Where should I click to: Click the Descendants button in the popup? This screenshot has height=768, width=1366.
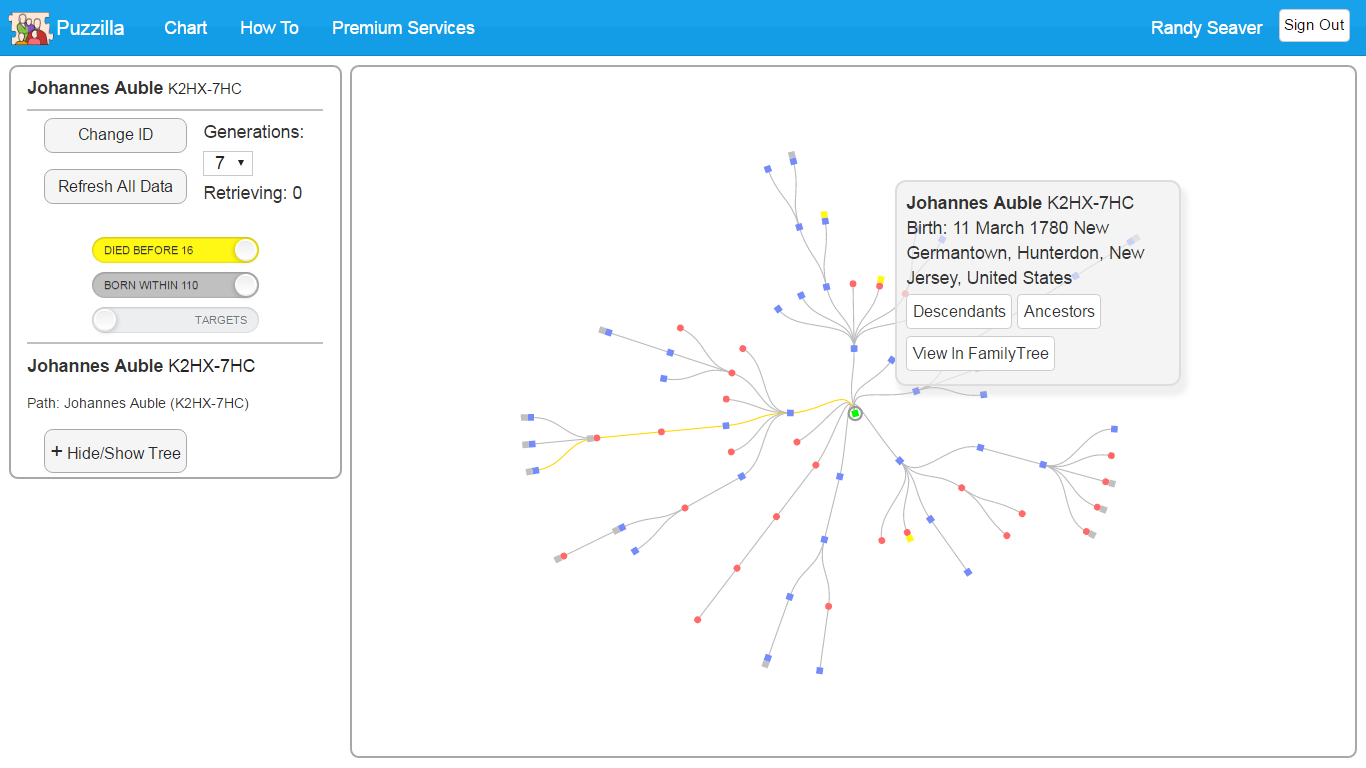(x=958, y=311)
